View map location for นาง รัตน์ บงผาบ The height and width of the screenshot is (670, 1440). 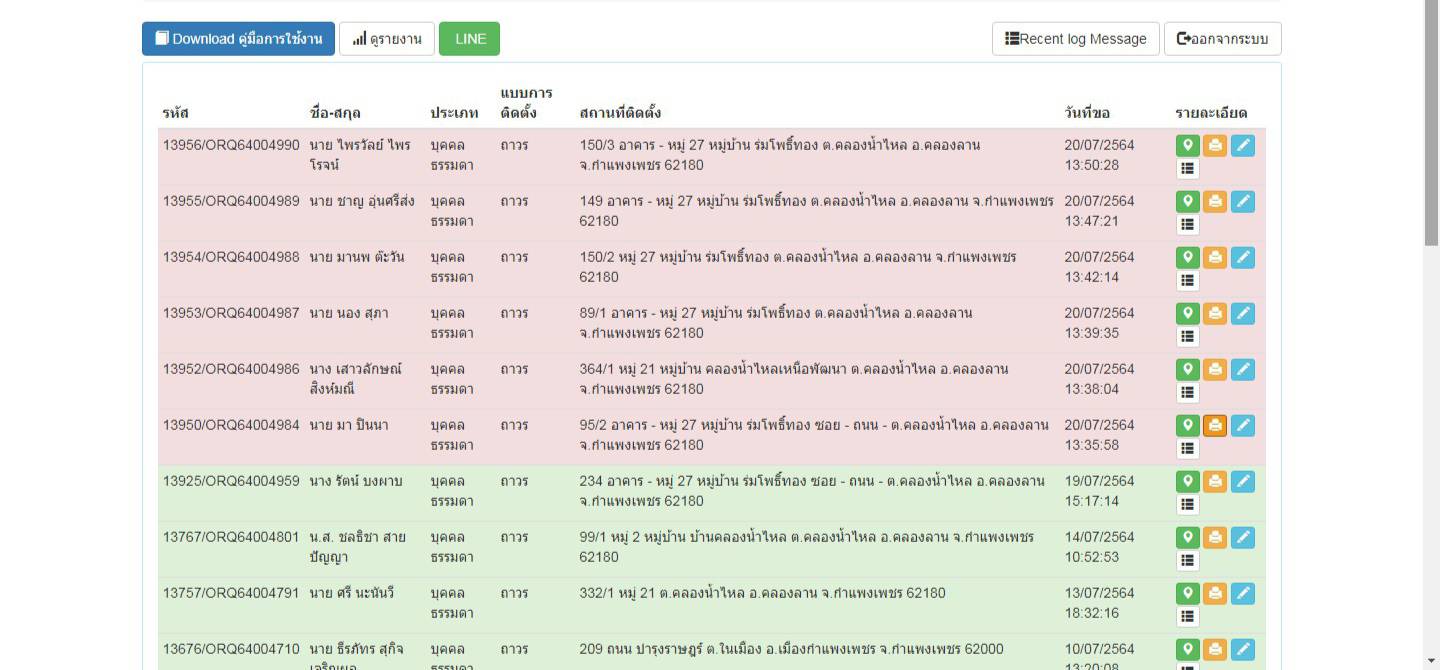(1187, 481)
